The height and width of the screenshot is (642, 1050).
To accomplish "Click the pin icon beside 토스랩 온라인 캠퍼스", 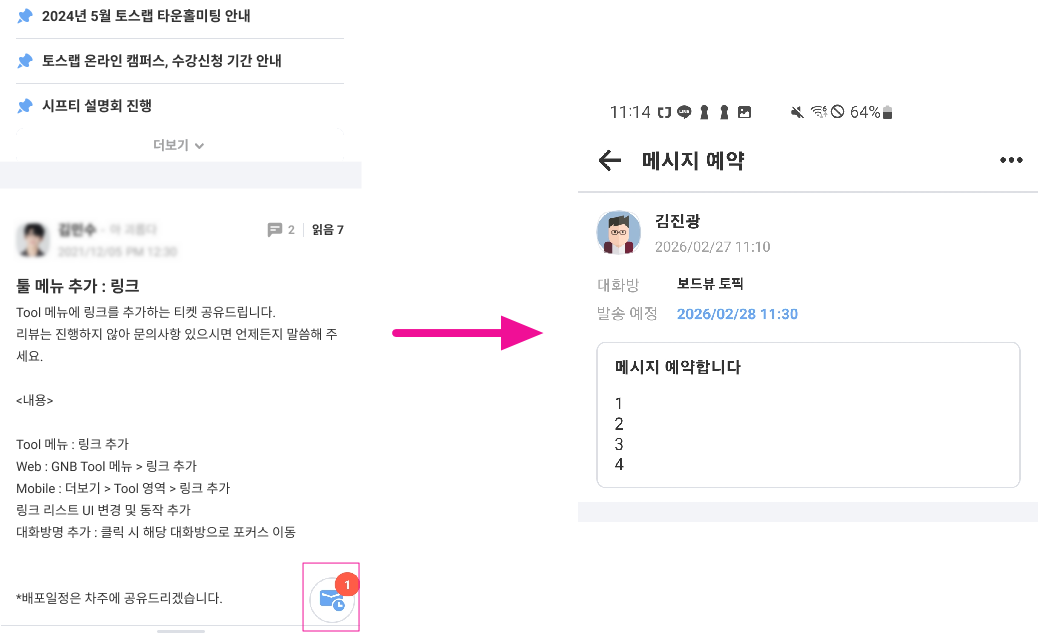I will pos(25,61).
